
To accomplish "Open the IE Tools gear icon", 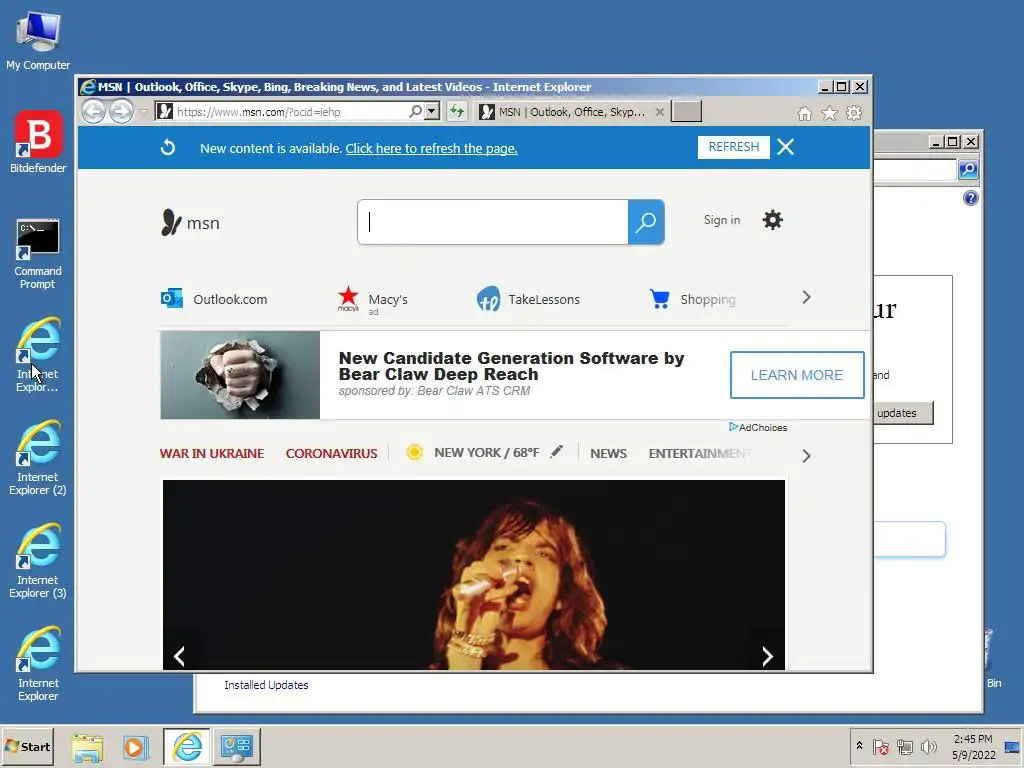I will click(854, 114).
